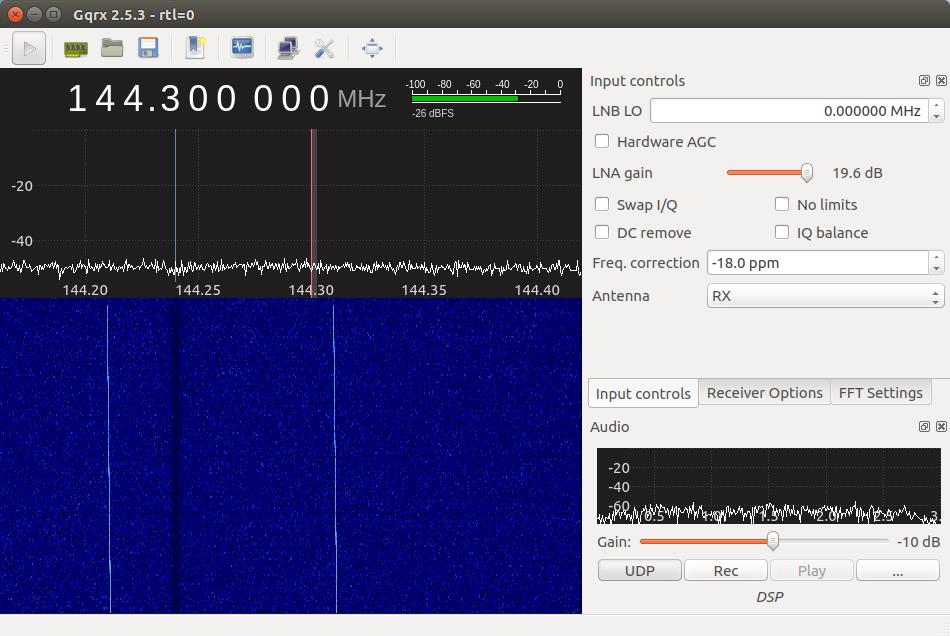This screenshot has width=950, height=636.
Task: Open the I/O device configuration icon
Action: (x=76, y=48)
